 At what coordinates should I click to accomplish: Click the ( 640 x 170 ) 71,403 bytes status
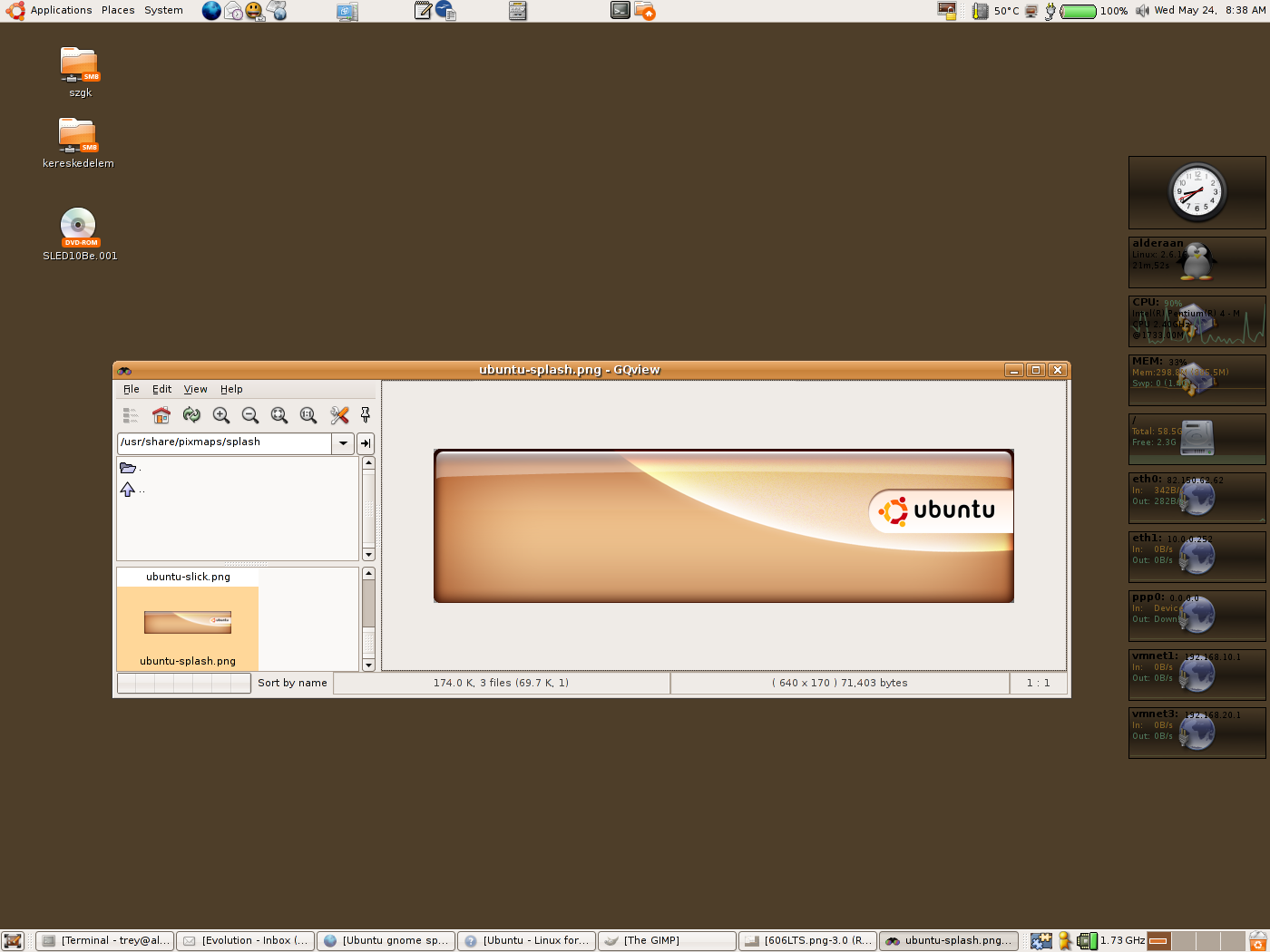click(x=840, y=683)
